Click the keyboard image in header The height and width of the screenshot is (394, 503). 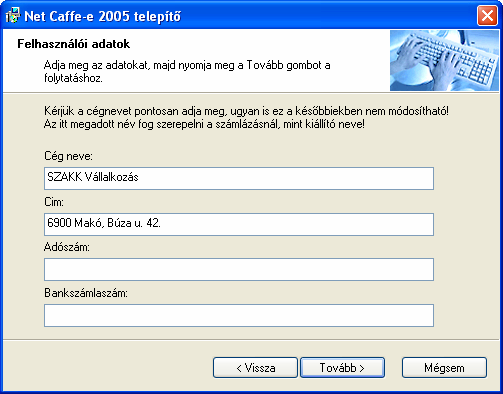click(444, 60)
